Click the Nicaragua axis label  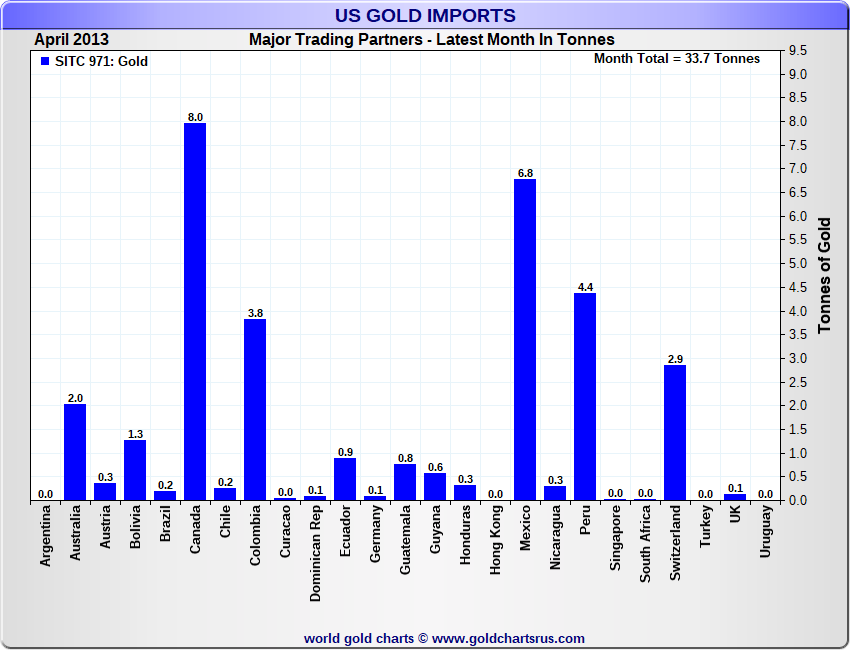555,538
